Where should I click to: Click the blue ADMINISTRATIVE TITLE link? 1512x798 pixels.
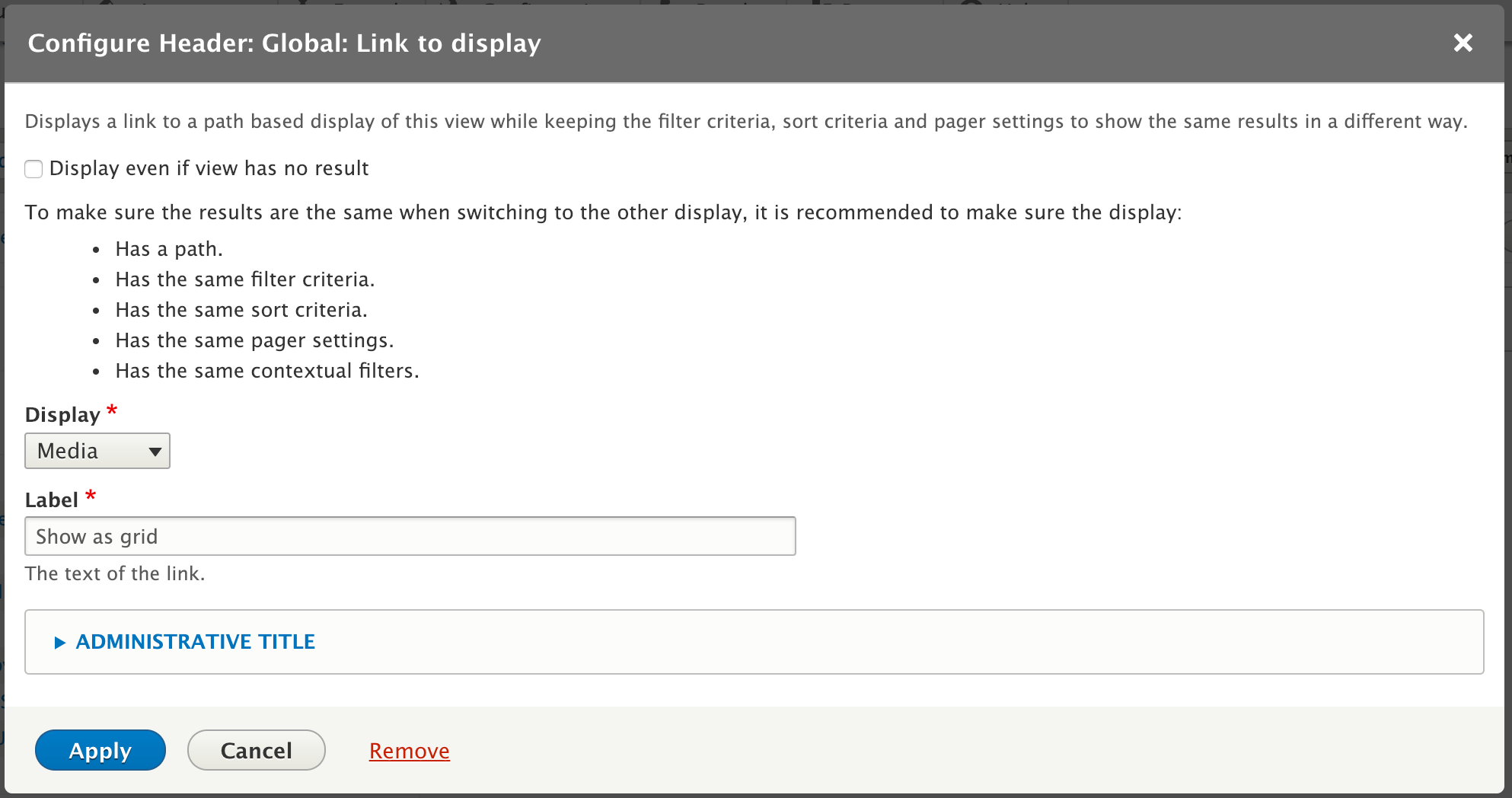195,642
